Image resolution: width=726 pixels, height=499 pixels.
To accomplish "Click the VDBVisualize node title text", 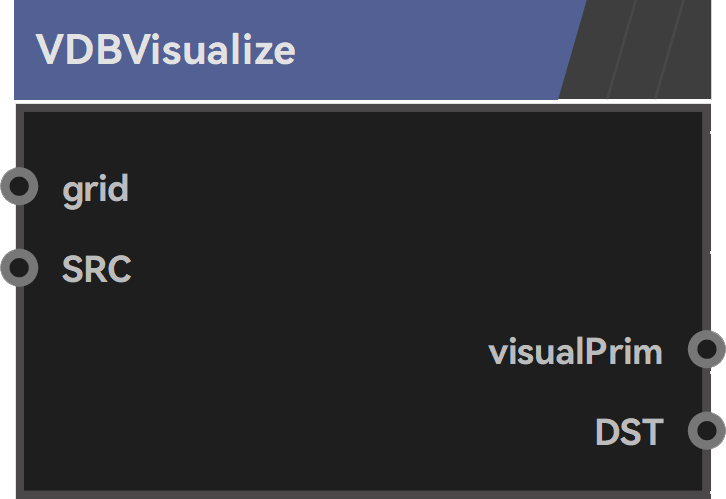I will 165,50.
